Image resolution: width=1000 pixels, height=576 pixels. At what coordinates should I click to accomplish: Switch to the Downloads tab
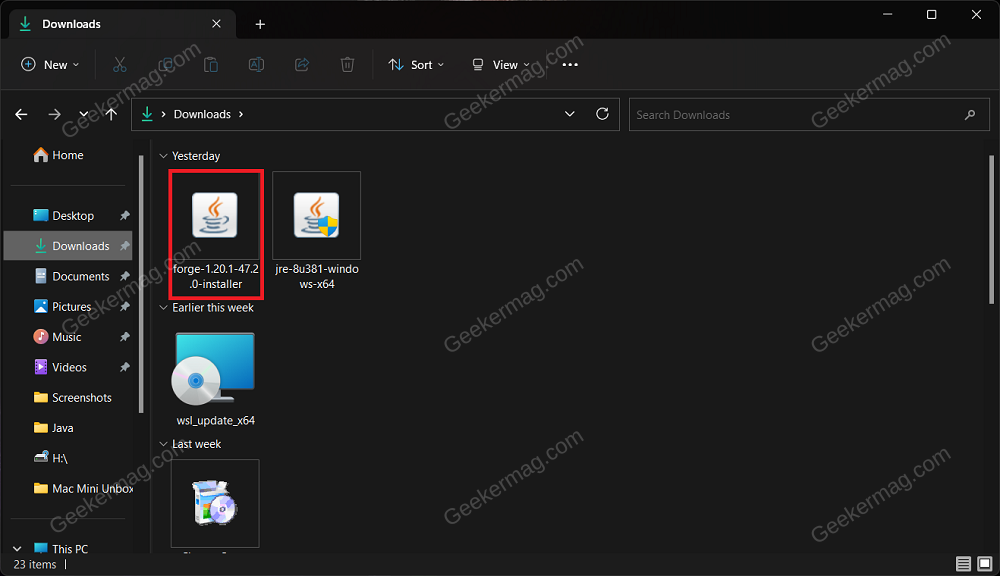coord(122,24)
